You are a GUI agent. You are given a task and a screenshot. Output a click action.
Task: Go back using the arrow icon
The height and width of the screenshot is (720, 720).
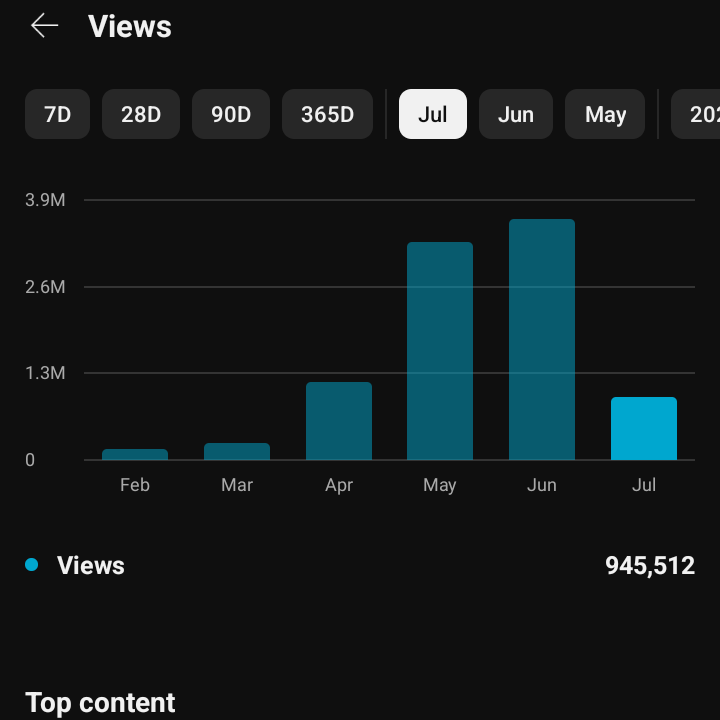point(45,26)
